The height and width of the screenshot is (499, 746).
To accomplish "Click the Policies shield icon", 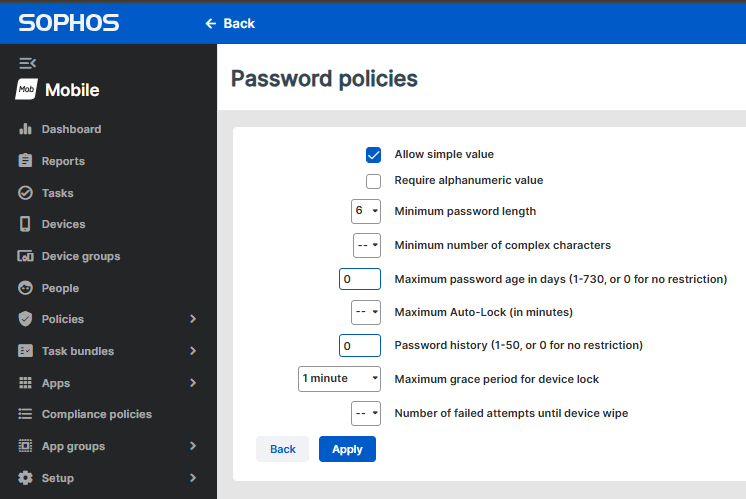I will click(25, 319).
